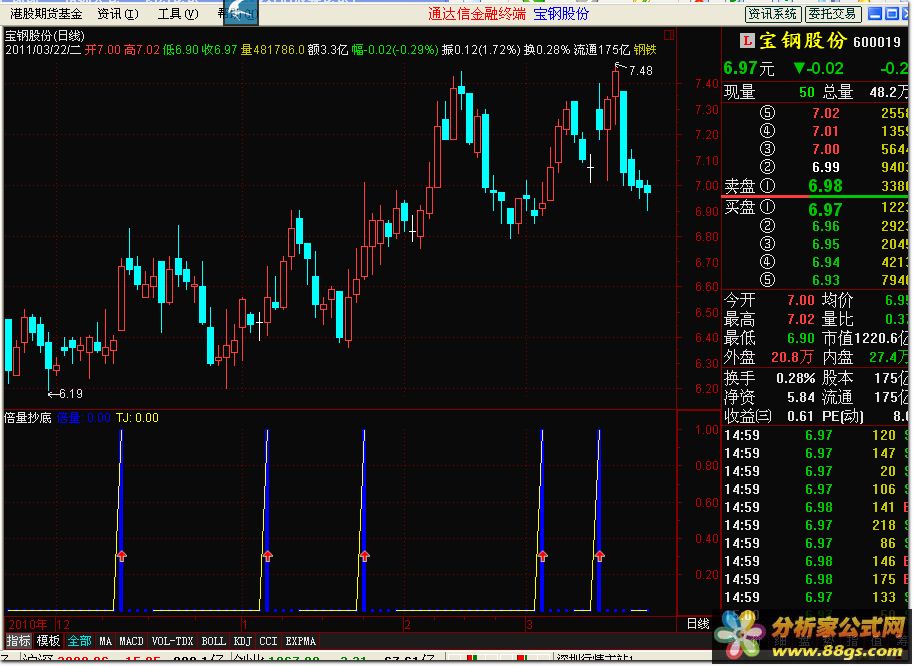The width and height of the screenshot is (914, 666).
Task: Open the 资讯(I) menu
Action: [118, 13]
